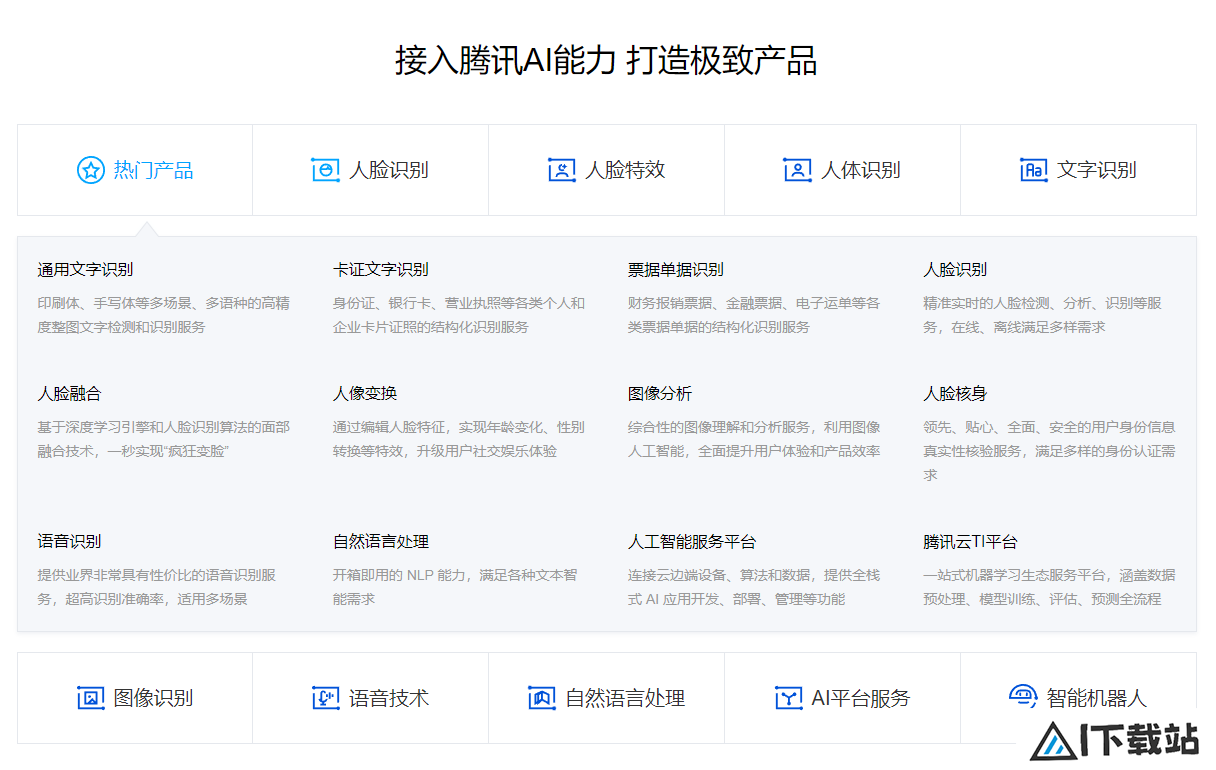Open the 卡证文字识别 product link

(x=381, y=269)
